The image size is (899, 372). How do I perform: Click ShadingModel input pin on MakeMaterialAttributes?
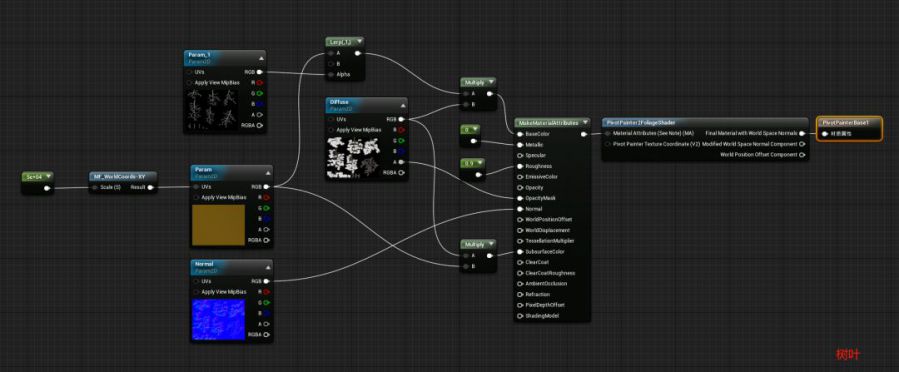tap(520, 315)
